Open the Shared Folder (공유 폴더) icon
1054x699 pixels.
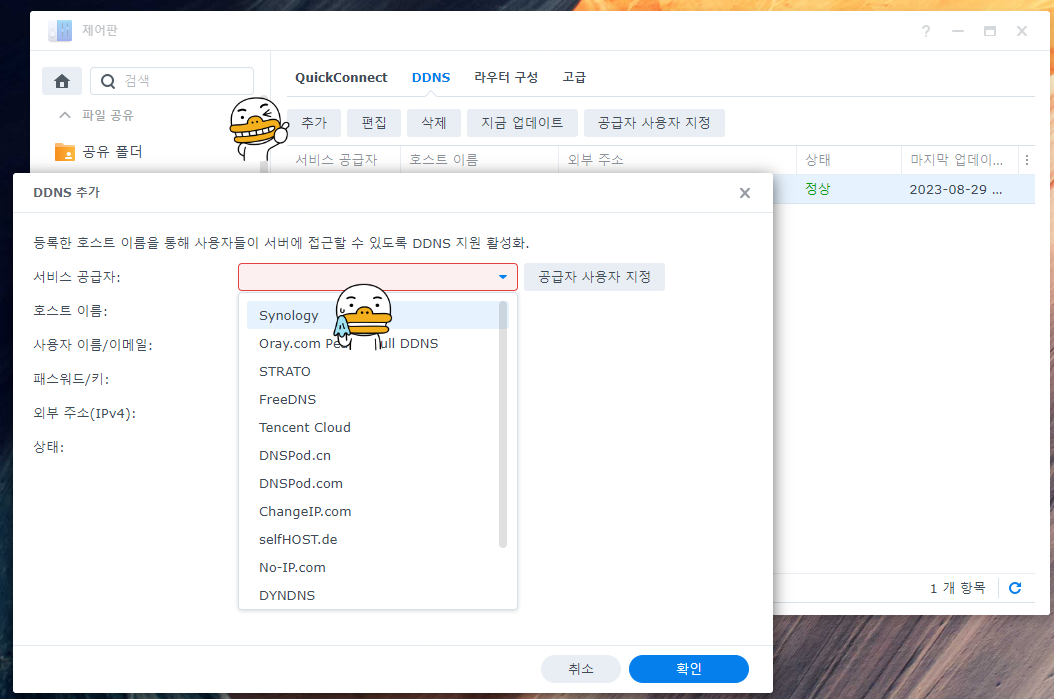(x=65, y=152)
